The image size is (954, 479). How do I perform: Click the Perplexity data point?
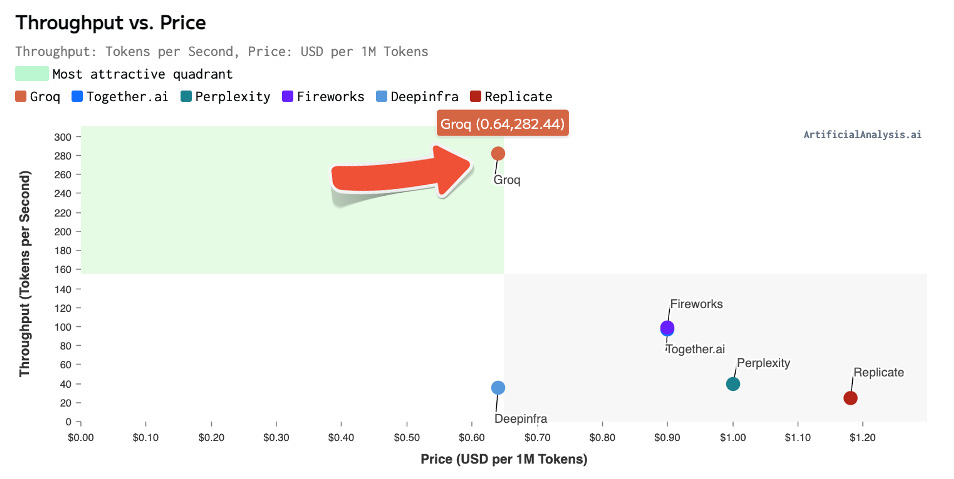(x=733, y=384)
